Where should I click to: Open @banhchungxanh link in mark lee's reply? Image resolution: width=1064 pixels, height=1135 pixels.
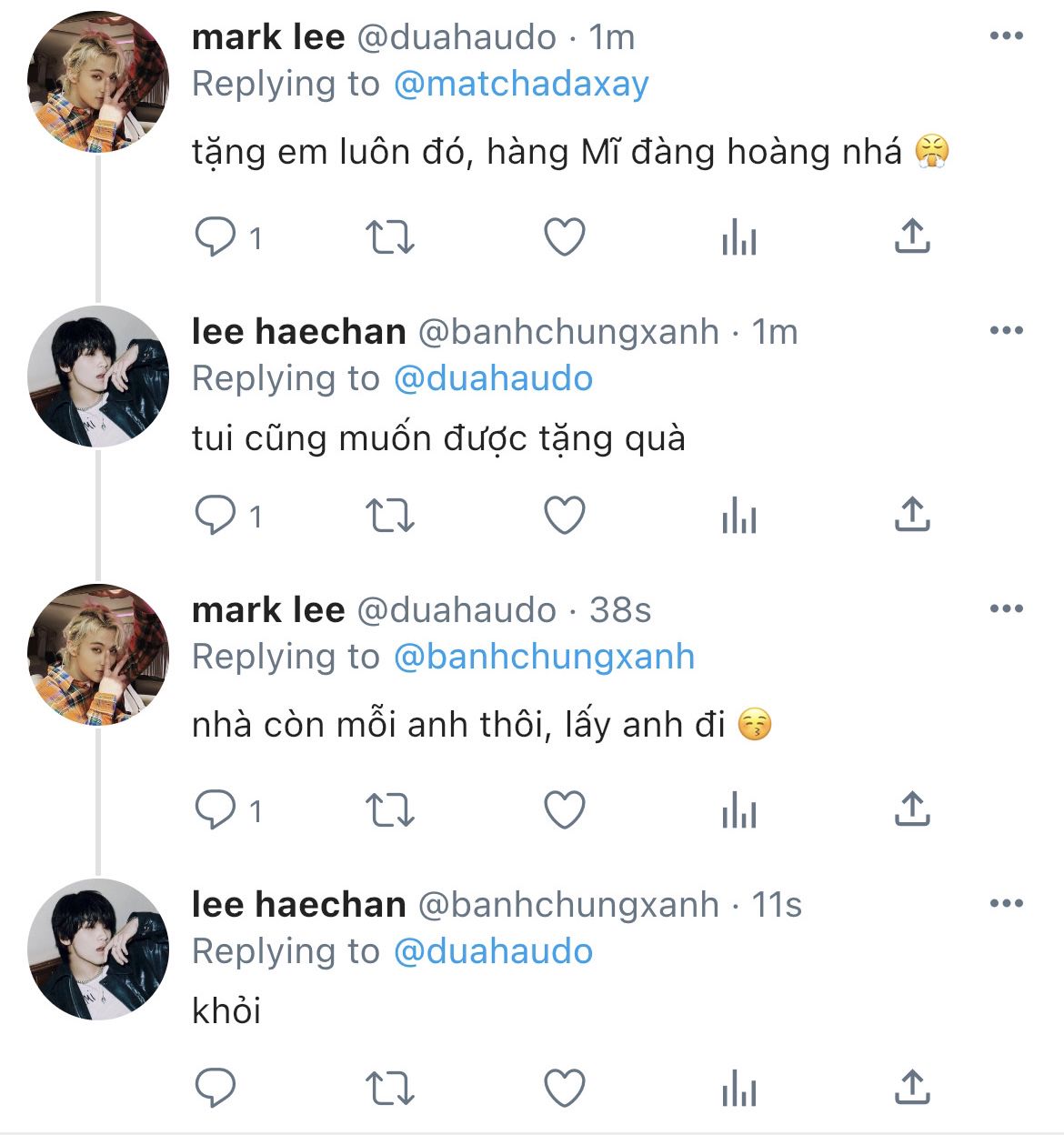544,657
